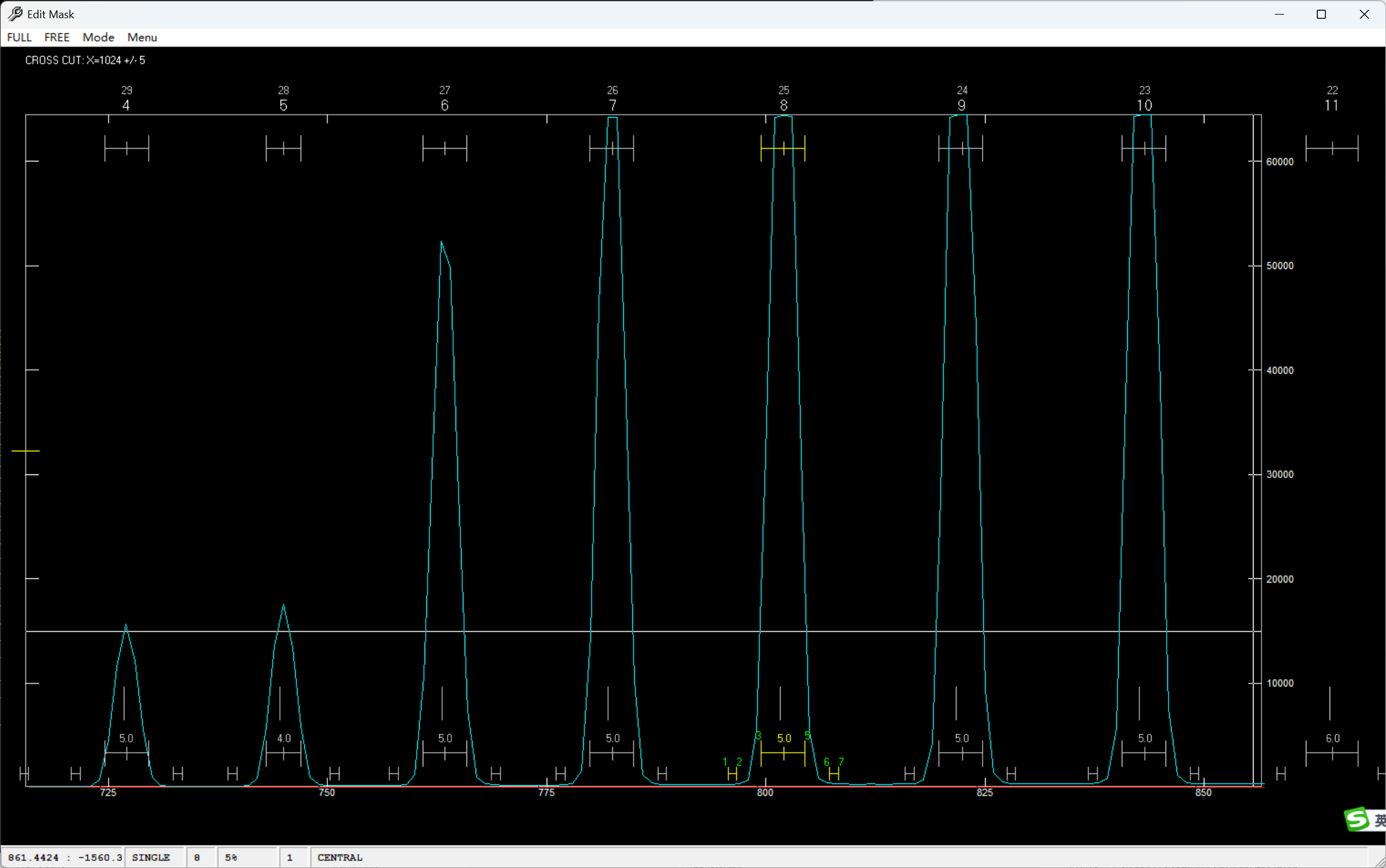The image size is (1386, 868).
Task: Click order number 9 label at top
Action: (961, 105)
